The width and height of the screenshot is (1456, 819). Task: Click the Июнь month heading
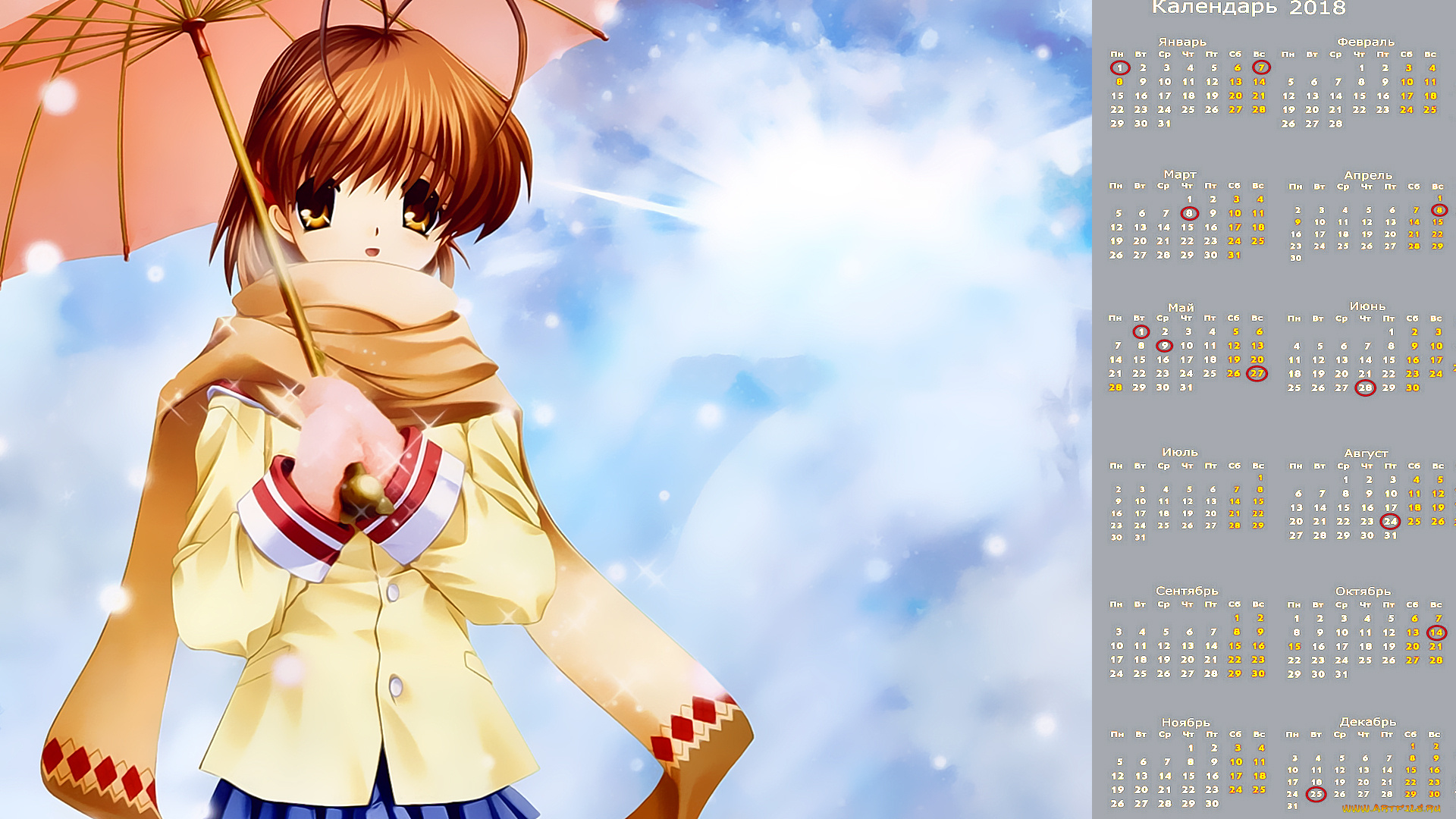1367,306
